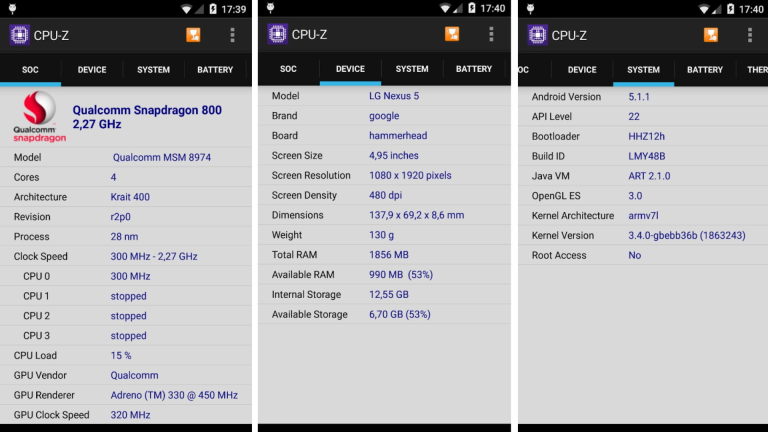Tap the Qualcomm Snapdragon logo
768x432 pixels.
39,117
